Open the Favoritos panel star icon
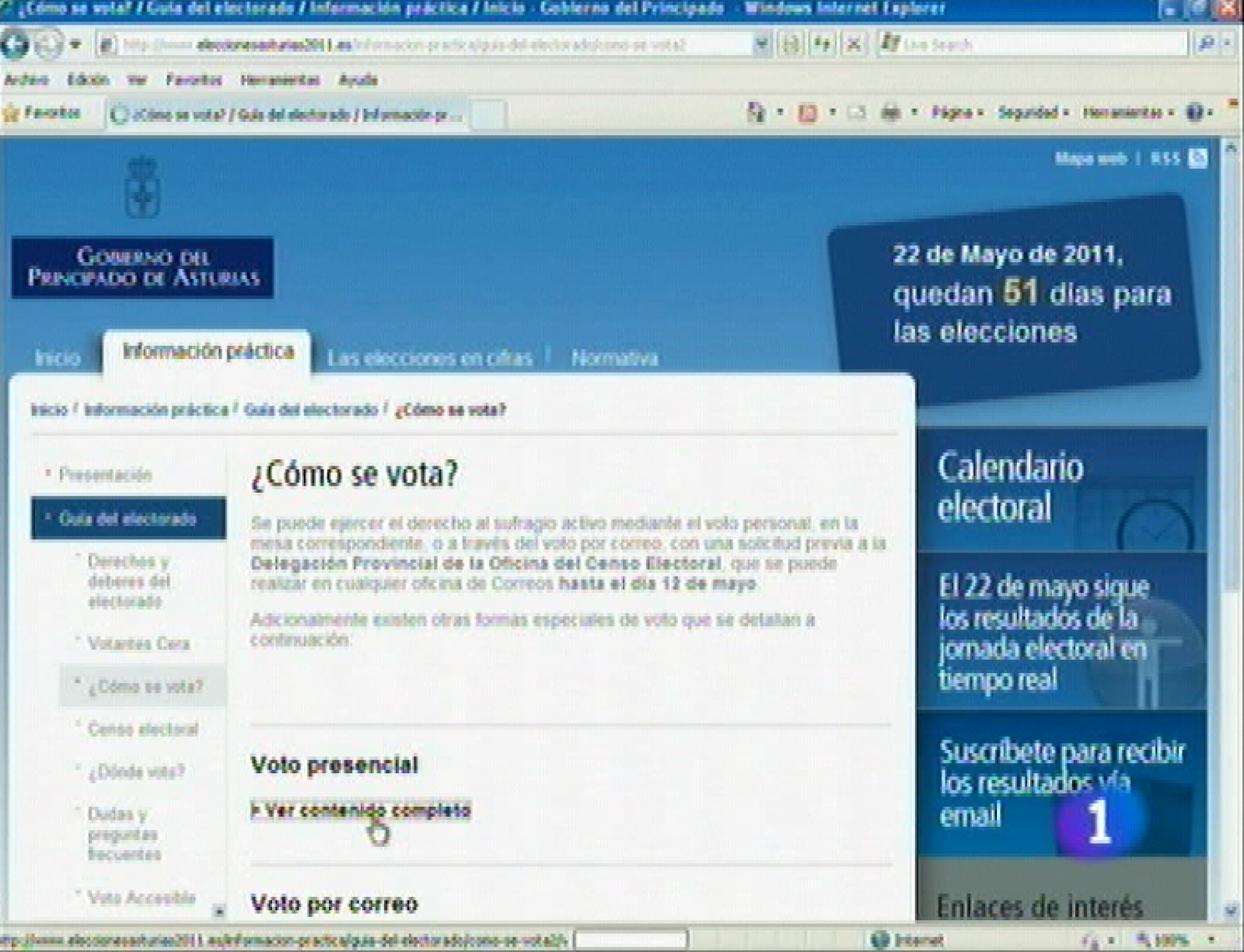The width and height of the screenshot is (1244, 952). click(13, 111)
